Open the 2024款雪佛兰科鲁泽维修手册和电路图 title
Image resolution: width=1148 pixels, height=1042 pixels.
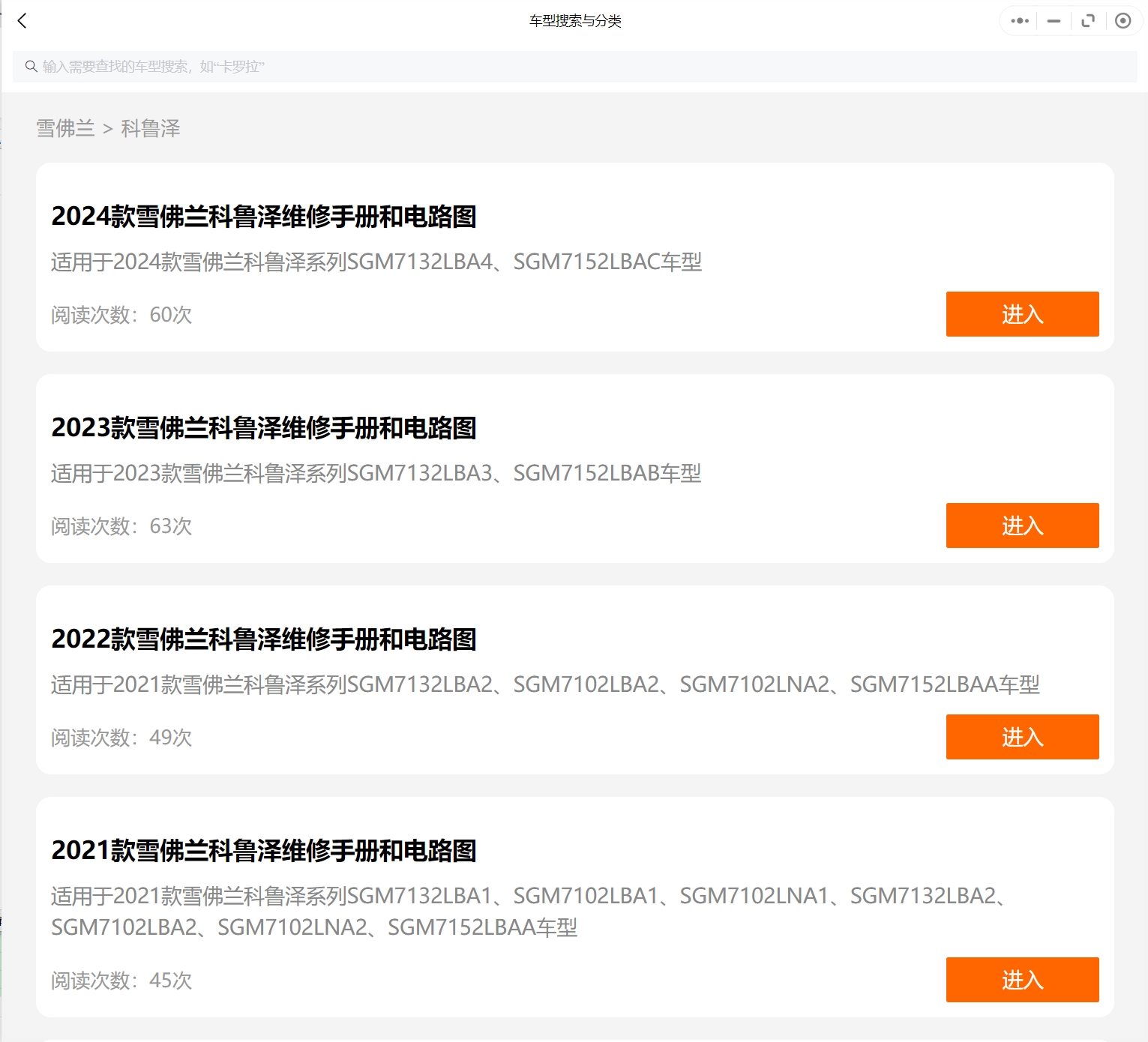(x=264, y=217)
